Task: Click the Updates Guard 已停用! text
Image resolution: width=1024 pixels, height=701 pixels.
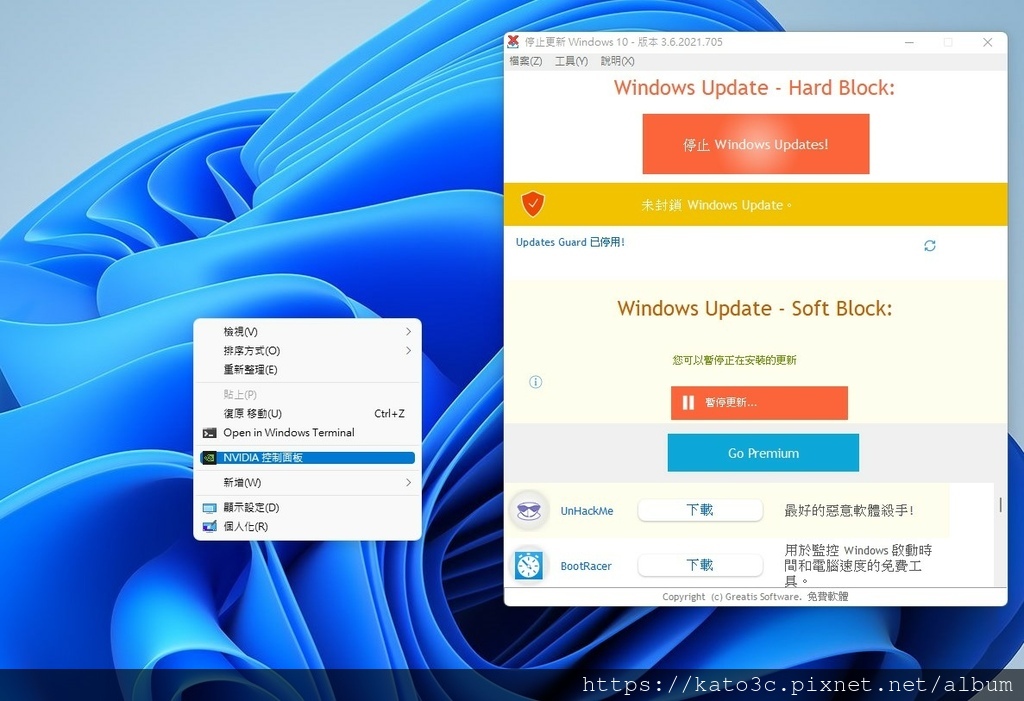Action: [x=570, y=242]
